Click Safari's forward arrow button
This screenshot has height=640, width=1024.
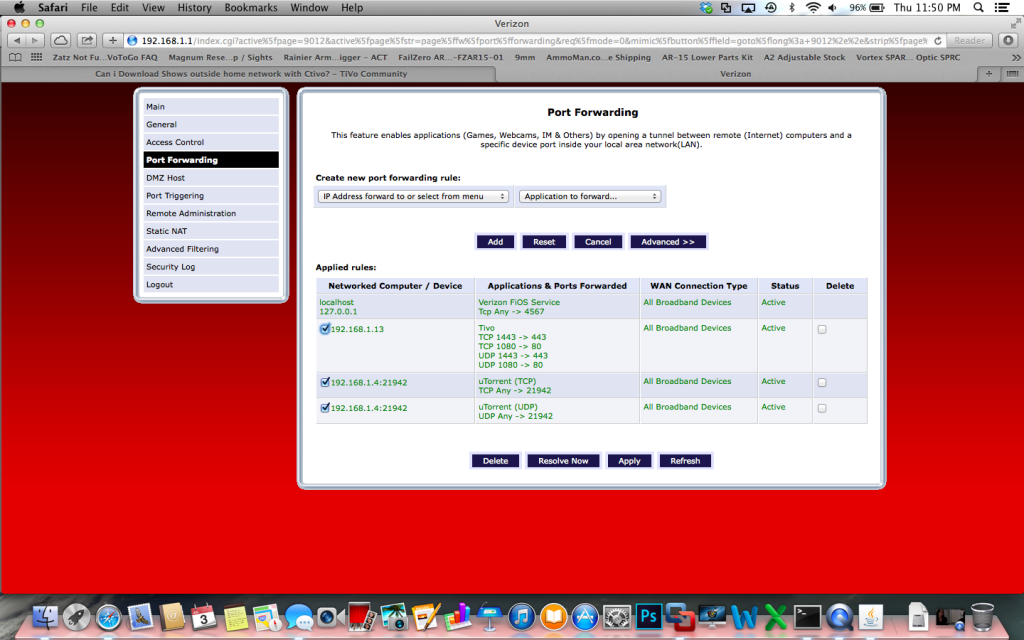(34, 40)
